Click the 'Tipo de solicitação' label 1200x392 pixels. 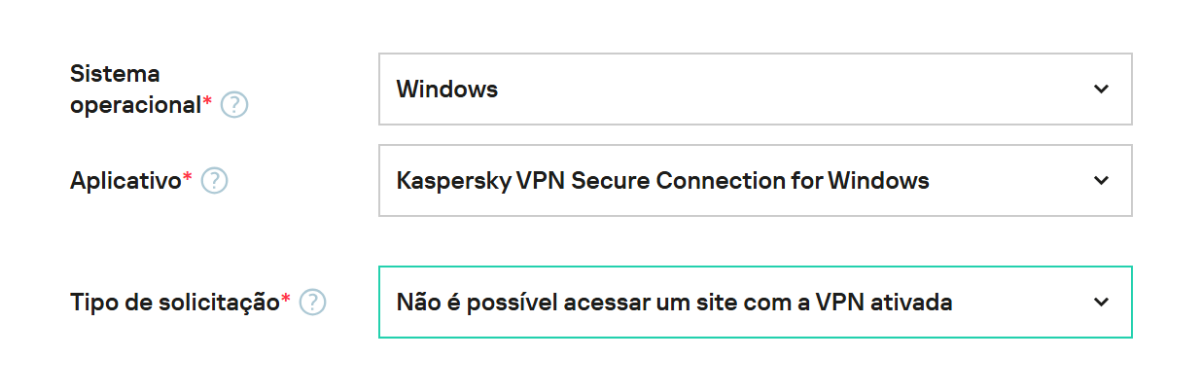[175, 302]
